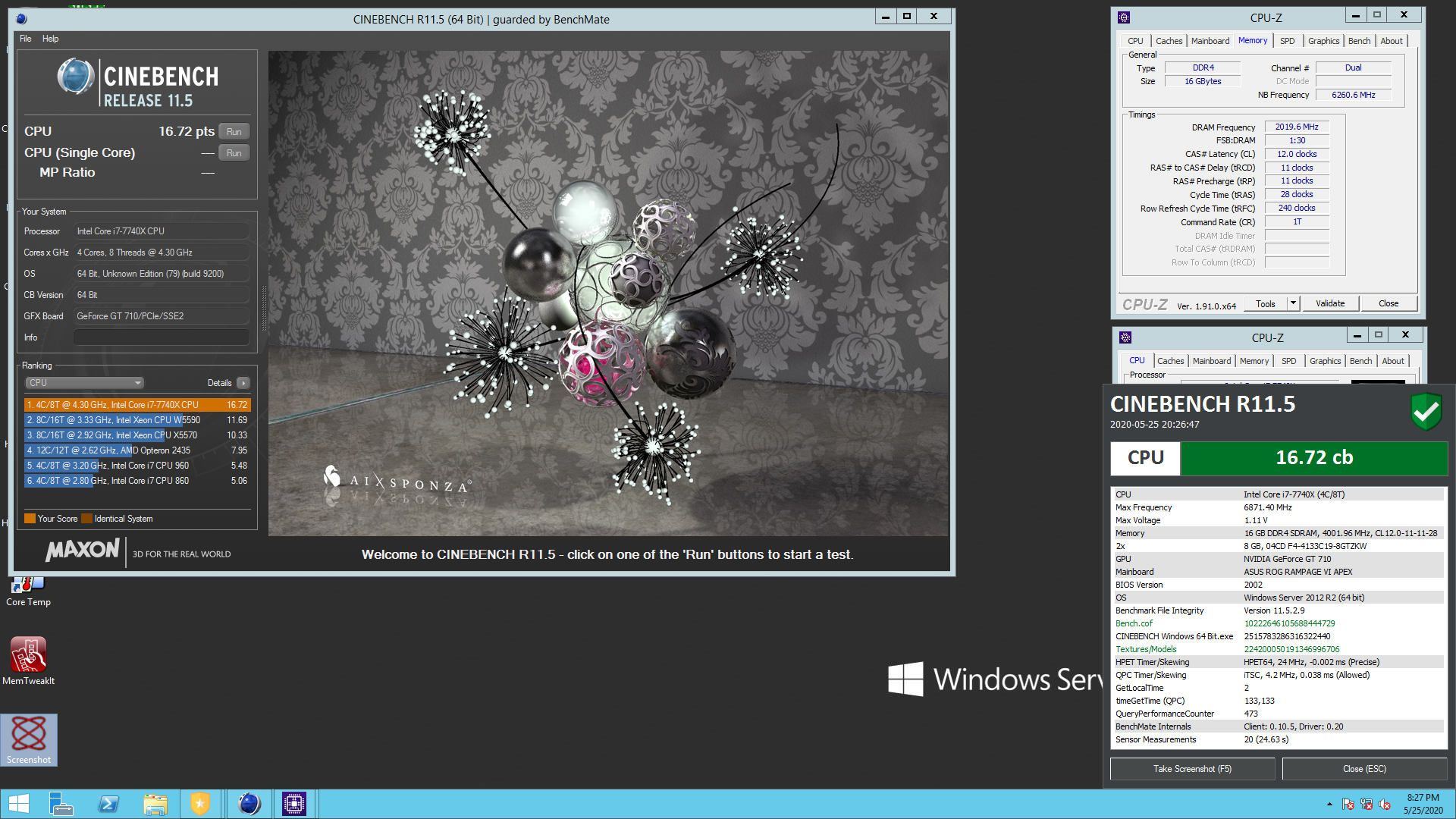Click the Details arrow in Ranking
The width and height of the screenshot is (1456, 819).
point(243,383)
